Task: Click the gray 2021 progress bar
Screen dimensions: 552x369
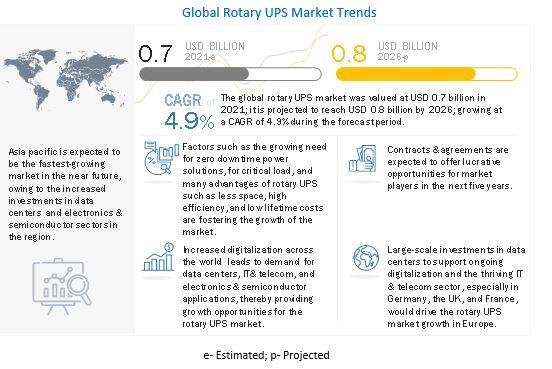Action: (230, 74)
